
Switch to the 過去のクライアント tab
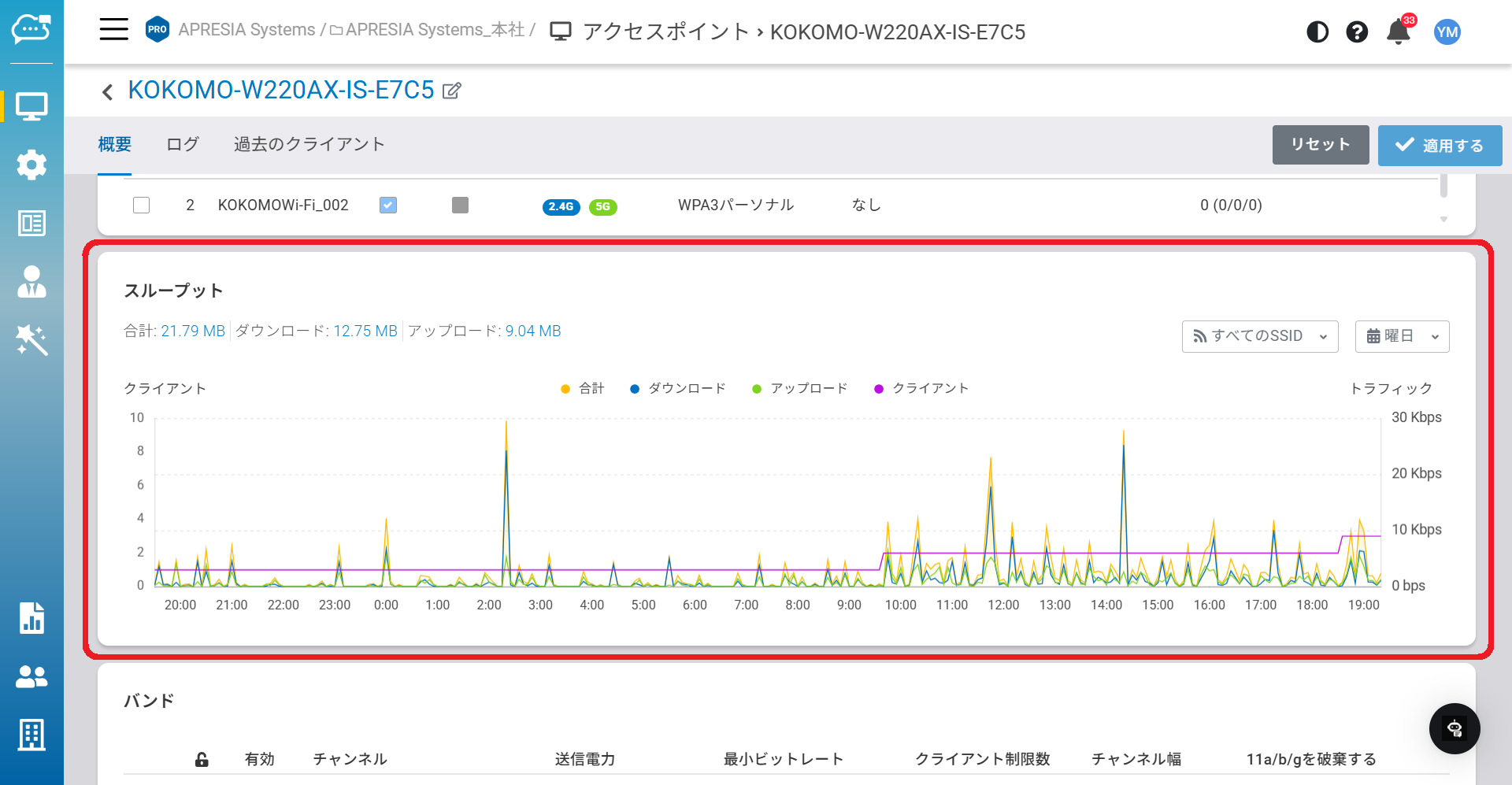pos(309,144)
